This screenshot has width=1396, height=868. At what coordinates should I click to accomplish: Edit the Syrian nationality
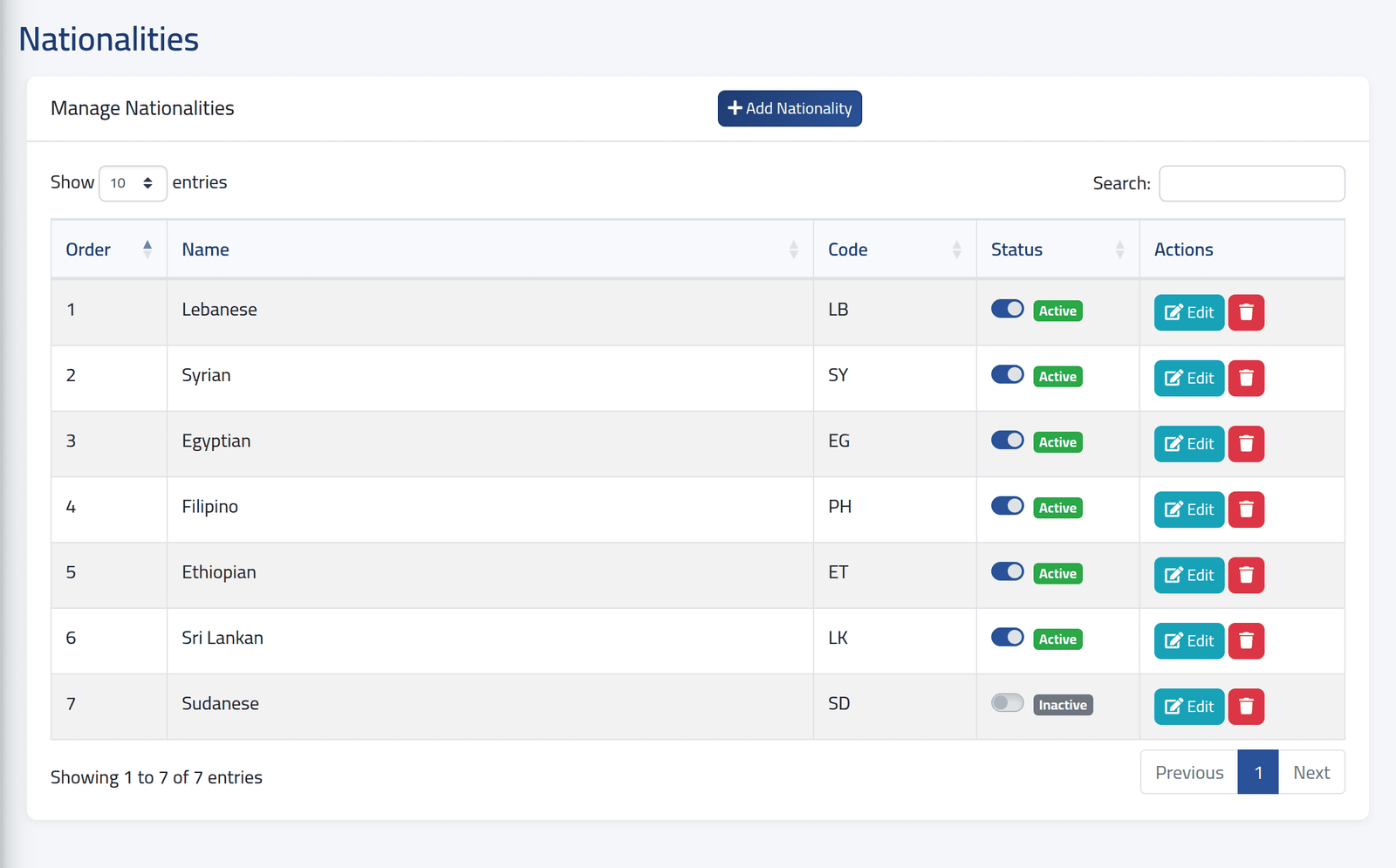[1189, 378]
